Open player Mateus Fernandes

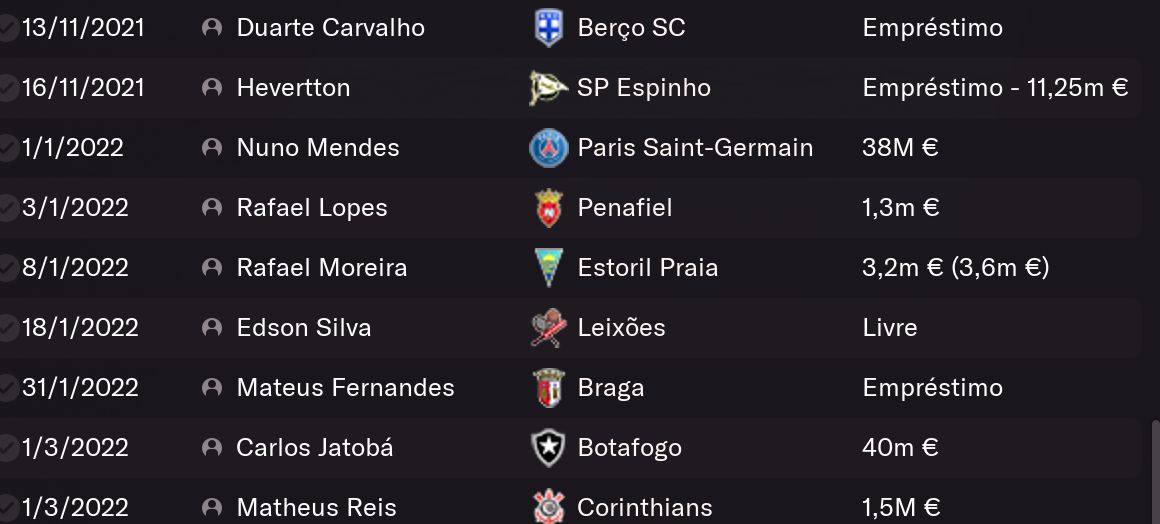coord(345,388)
